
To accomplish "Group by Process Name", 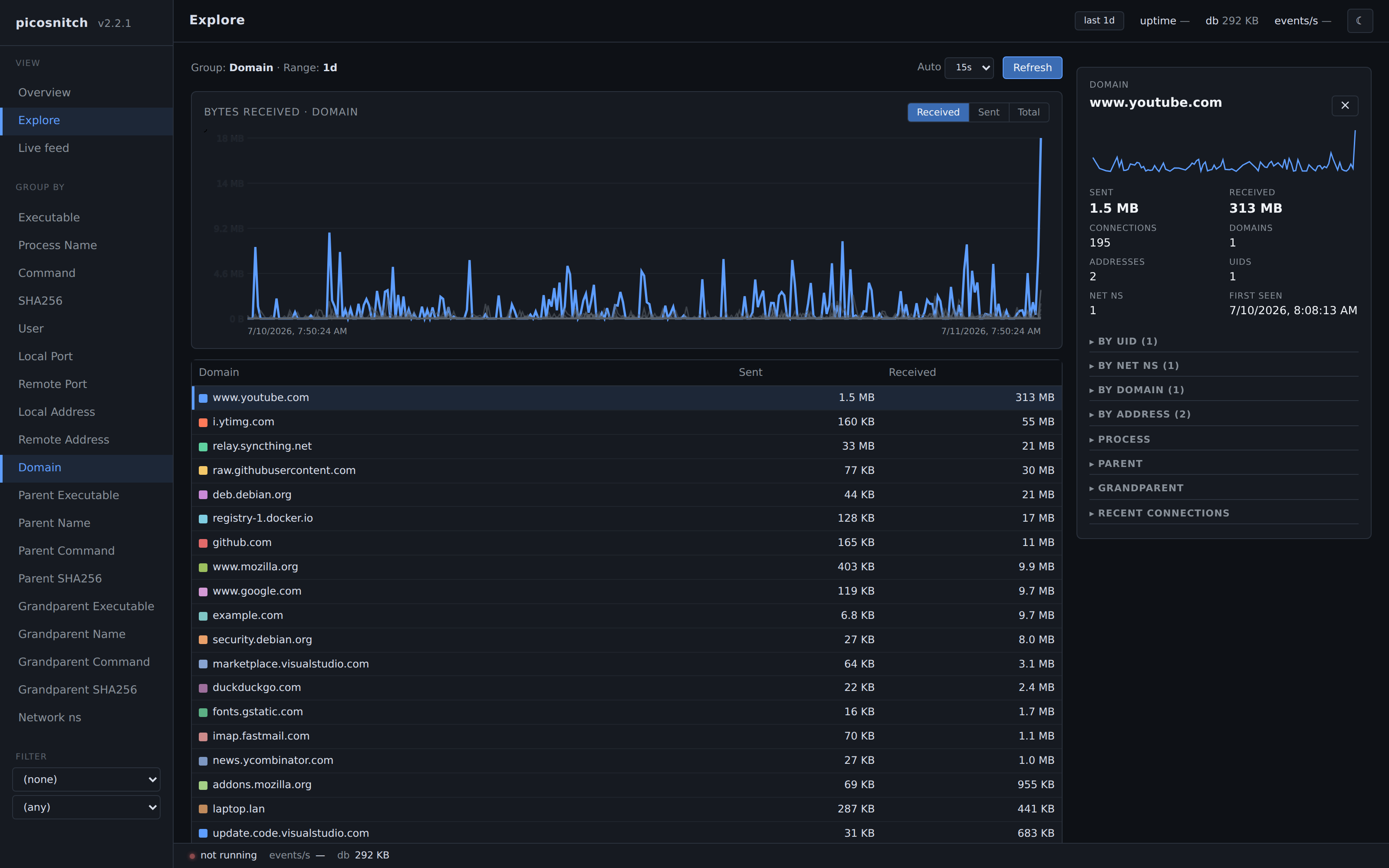I will point(87,245).
